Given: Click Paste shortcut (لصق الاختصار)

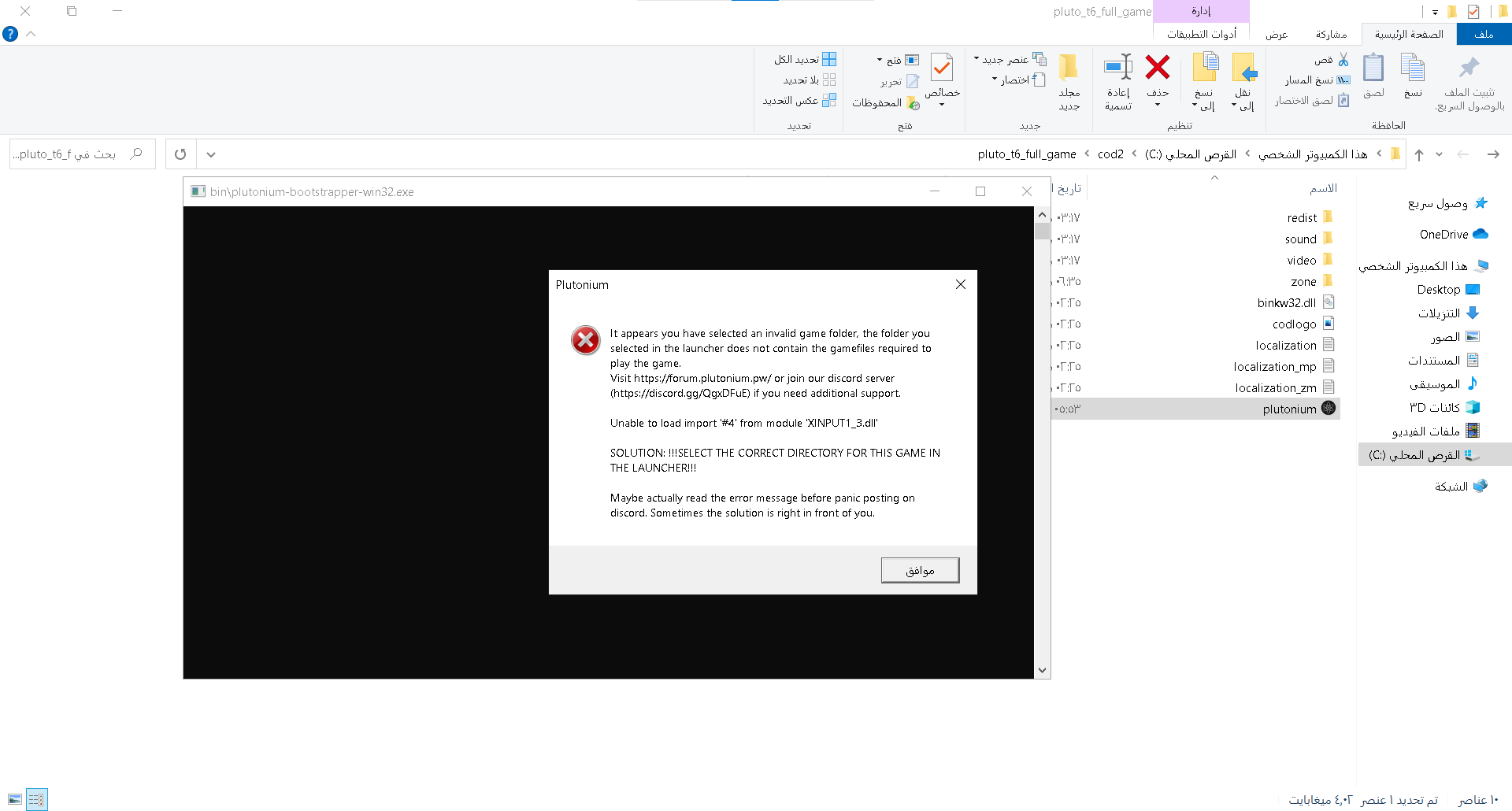Looking at the screenshot, I should (1312, 101).
